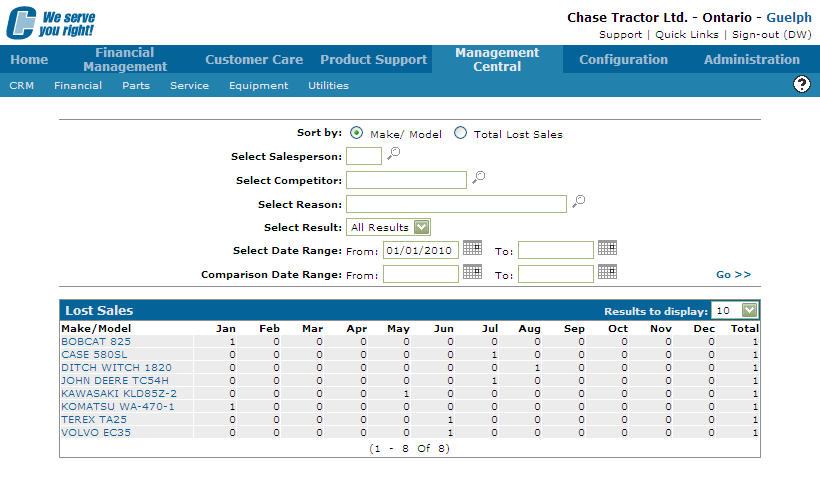Viewport: 820px width, 479px height.
Task: Search competitor with magnifier icon
Action: coord(479,177)
